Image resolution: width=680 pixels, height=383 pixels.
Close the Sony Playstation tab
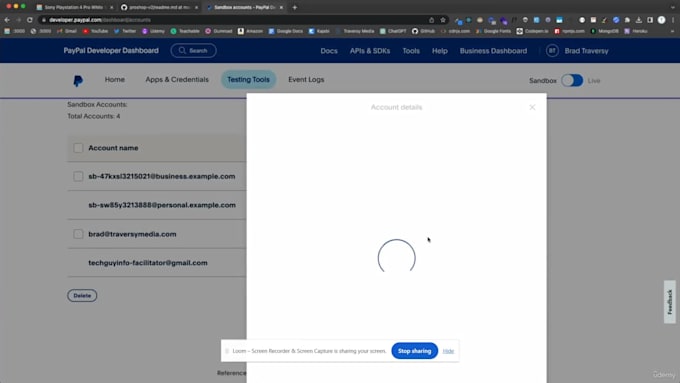coord(111,7)
